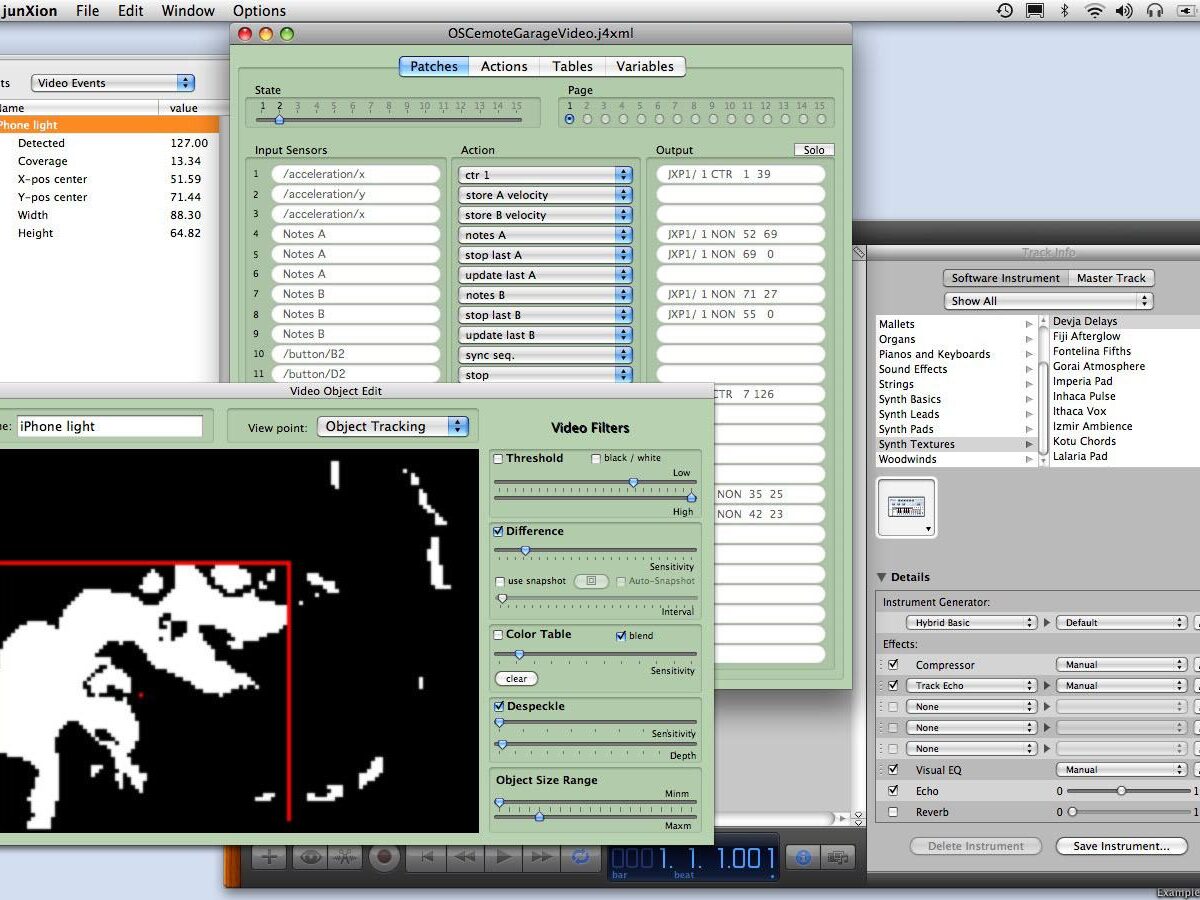Toggle the cycle loop button
The image size is (1200, 900).
coord(580,857)
